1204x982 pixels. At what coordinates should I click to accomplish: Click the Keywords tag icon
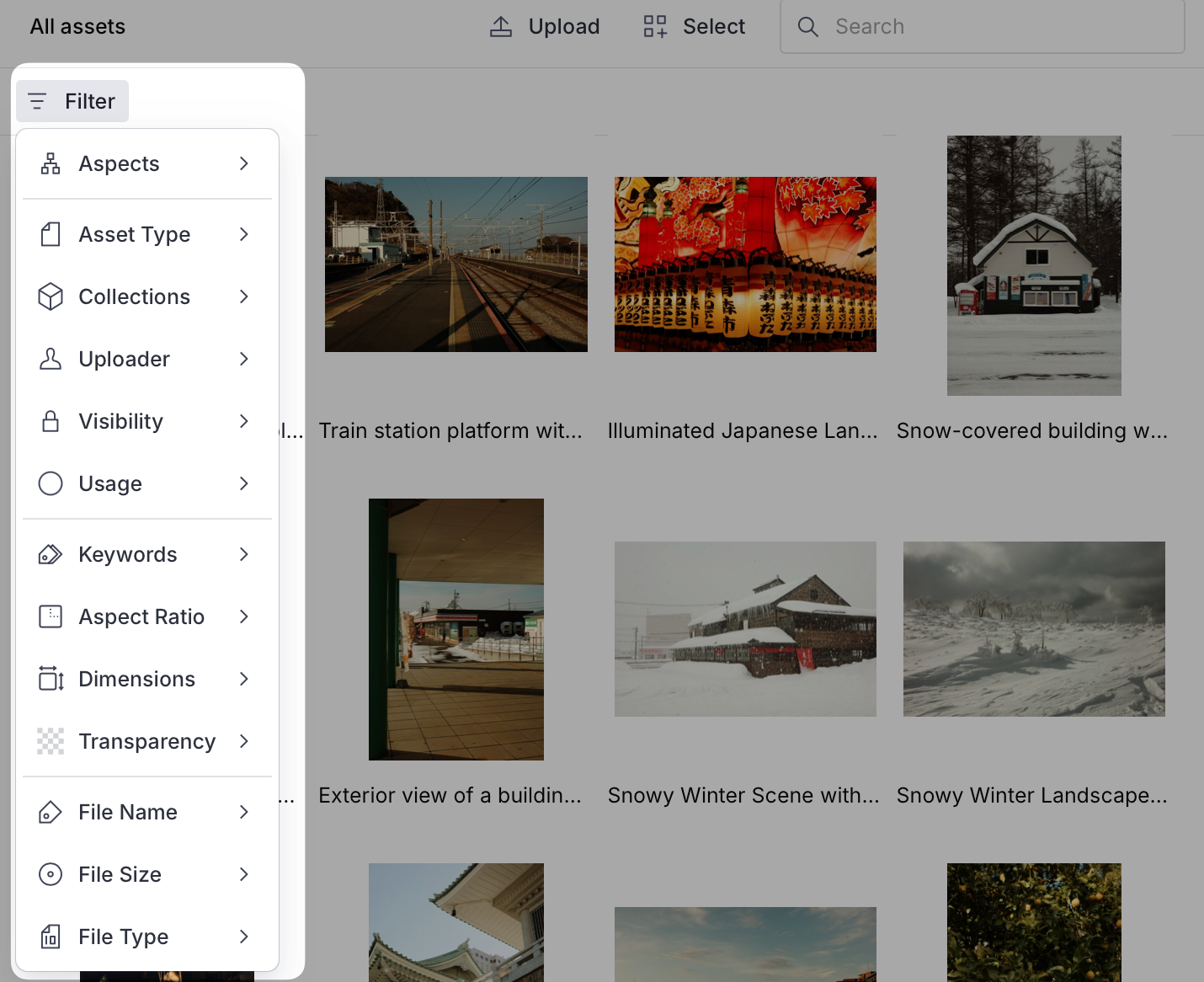click(51, 554)
